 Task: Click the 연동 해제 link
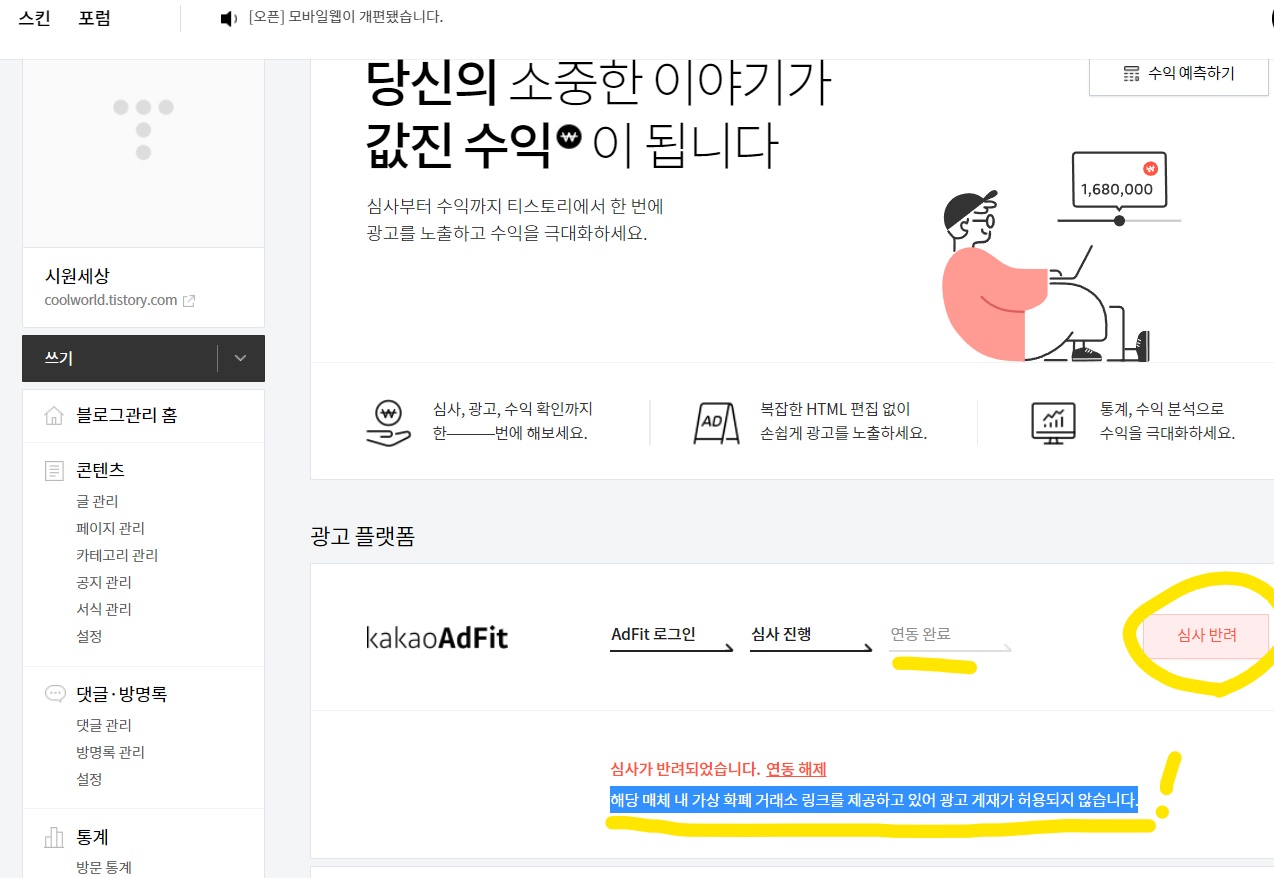point(796,769)
